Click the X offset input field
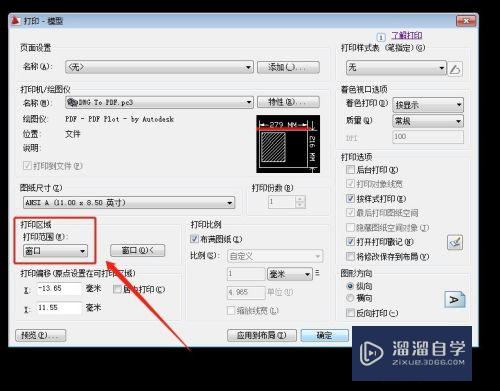This screenshot has height=391, width=500. pos(59,289)
